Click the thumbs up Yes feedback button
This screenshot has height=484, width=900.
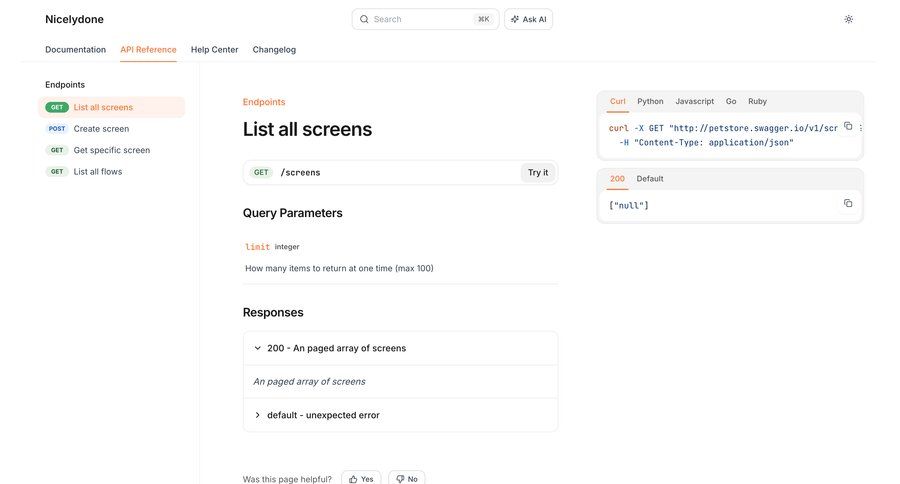click(x=361, y=479)
